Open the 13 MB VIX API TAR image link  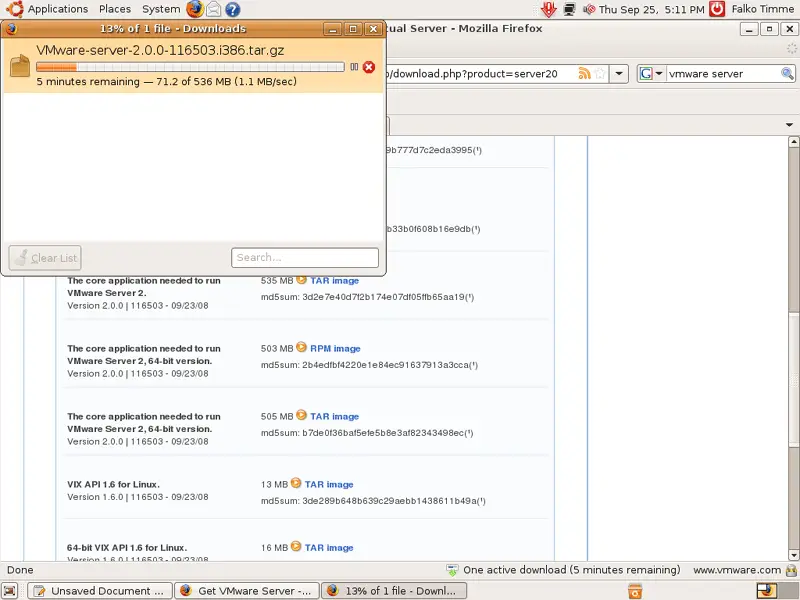tap(329, 484)
